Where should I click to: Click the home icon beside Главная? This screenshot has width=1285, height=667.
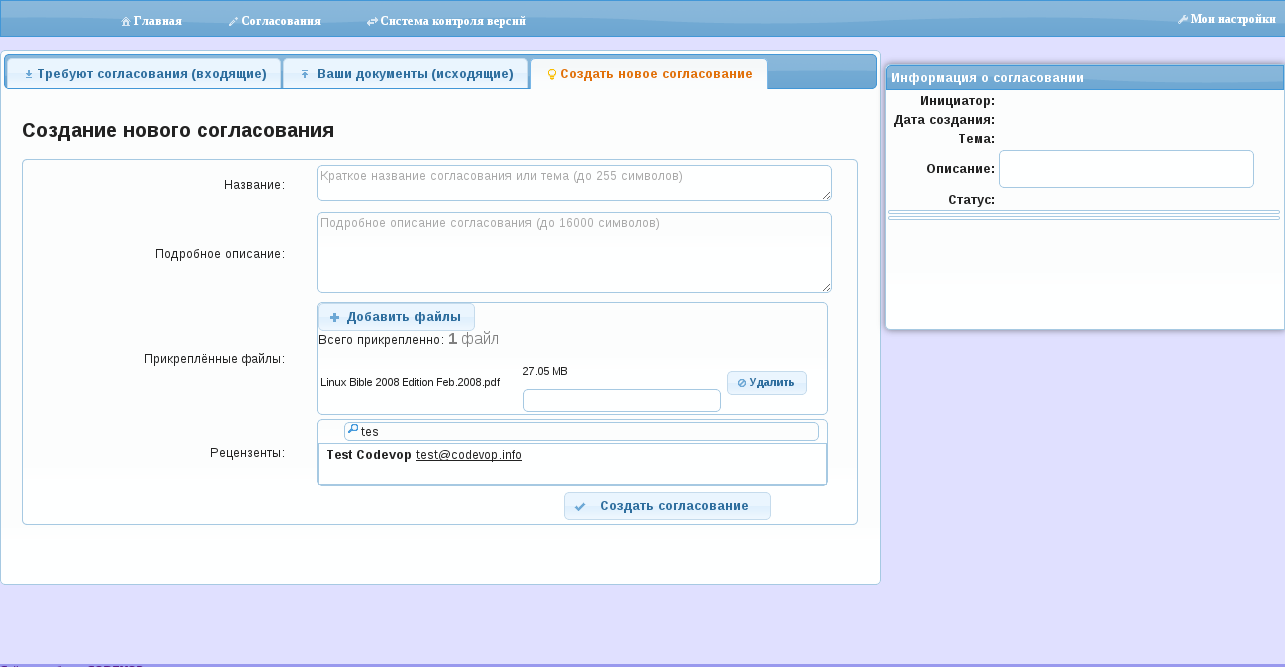pyautogui.click(x=126, y=21)
